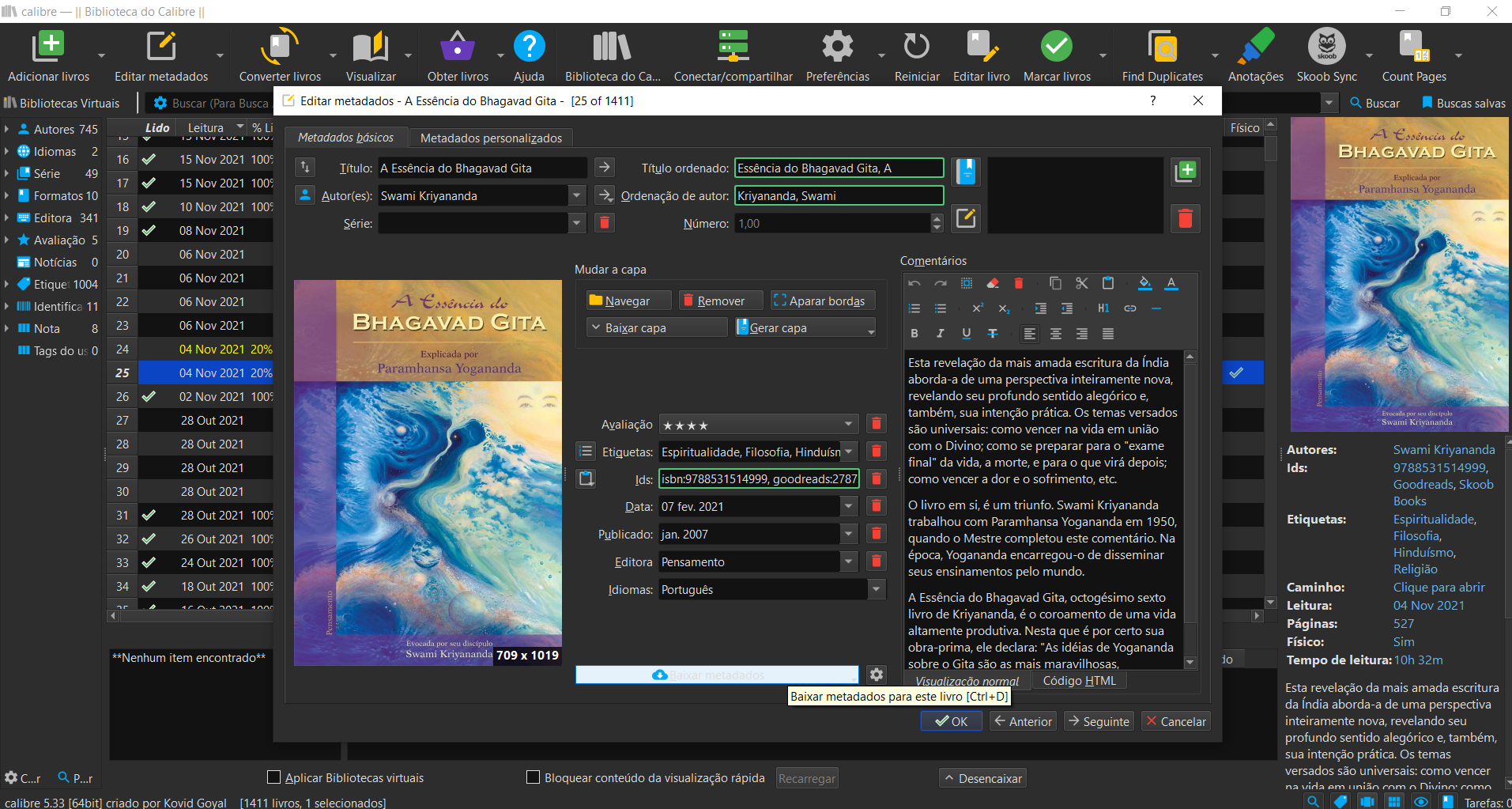This screenshot has height=809, width=1512.
Task: Switch to the Metadados personalizados tab
Action: click(491, 138)
